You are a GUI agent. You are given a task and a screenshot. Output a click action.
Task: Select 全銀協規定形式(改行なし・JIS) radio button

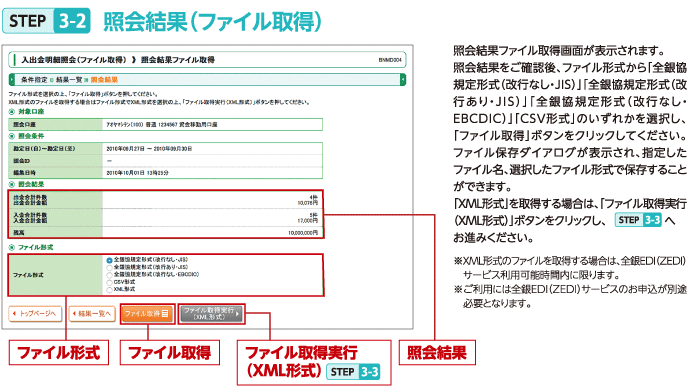(109, 260)
